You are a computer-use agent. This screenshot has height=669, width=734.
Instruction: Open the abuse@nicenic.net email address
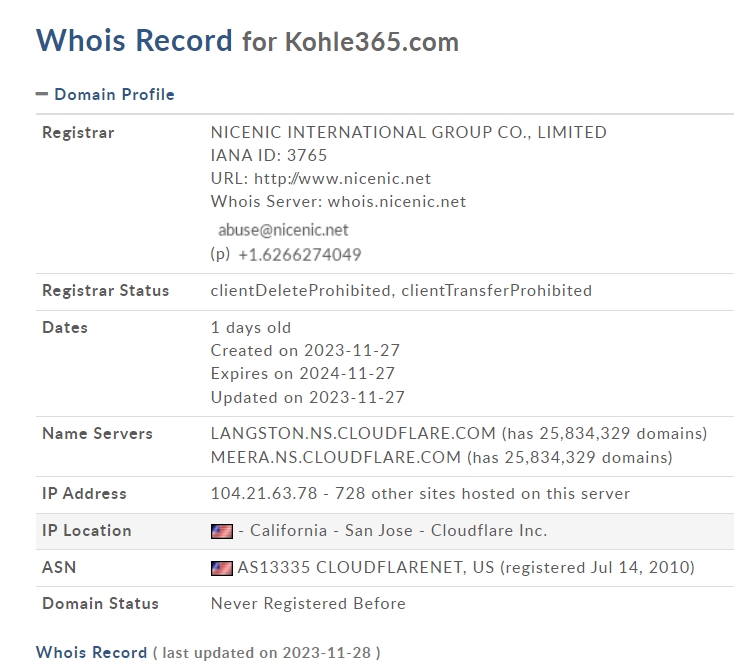pos(283,230)
